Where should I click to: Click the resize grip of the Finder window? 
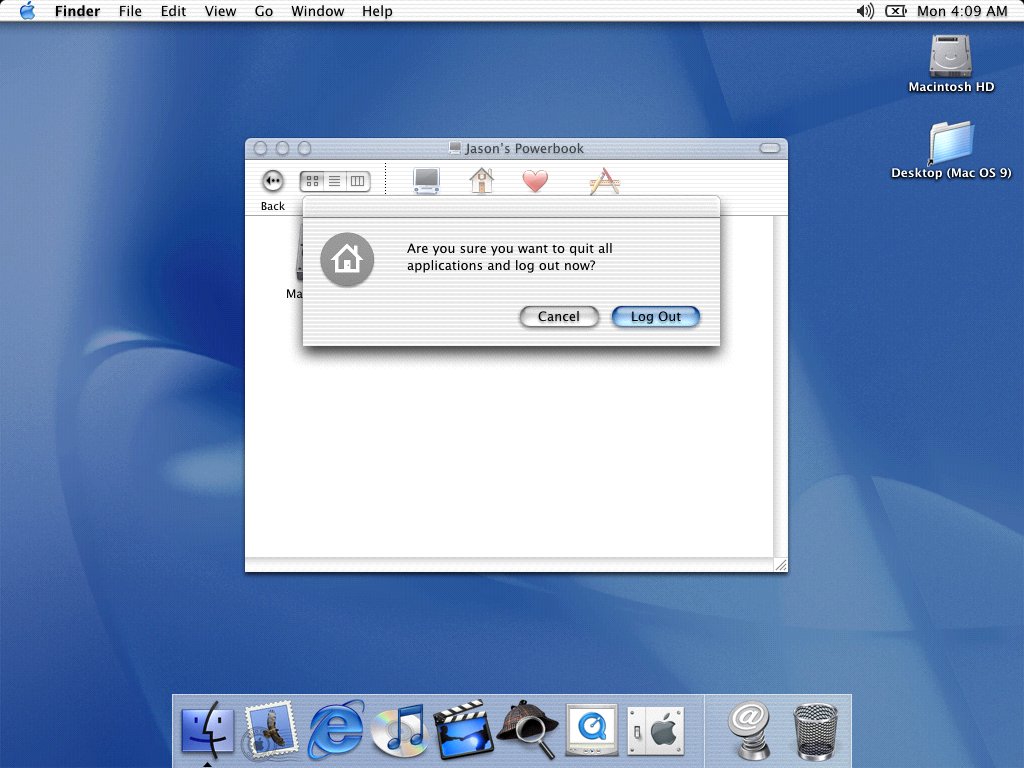coord(780,565)
